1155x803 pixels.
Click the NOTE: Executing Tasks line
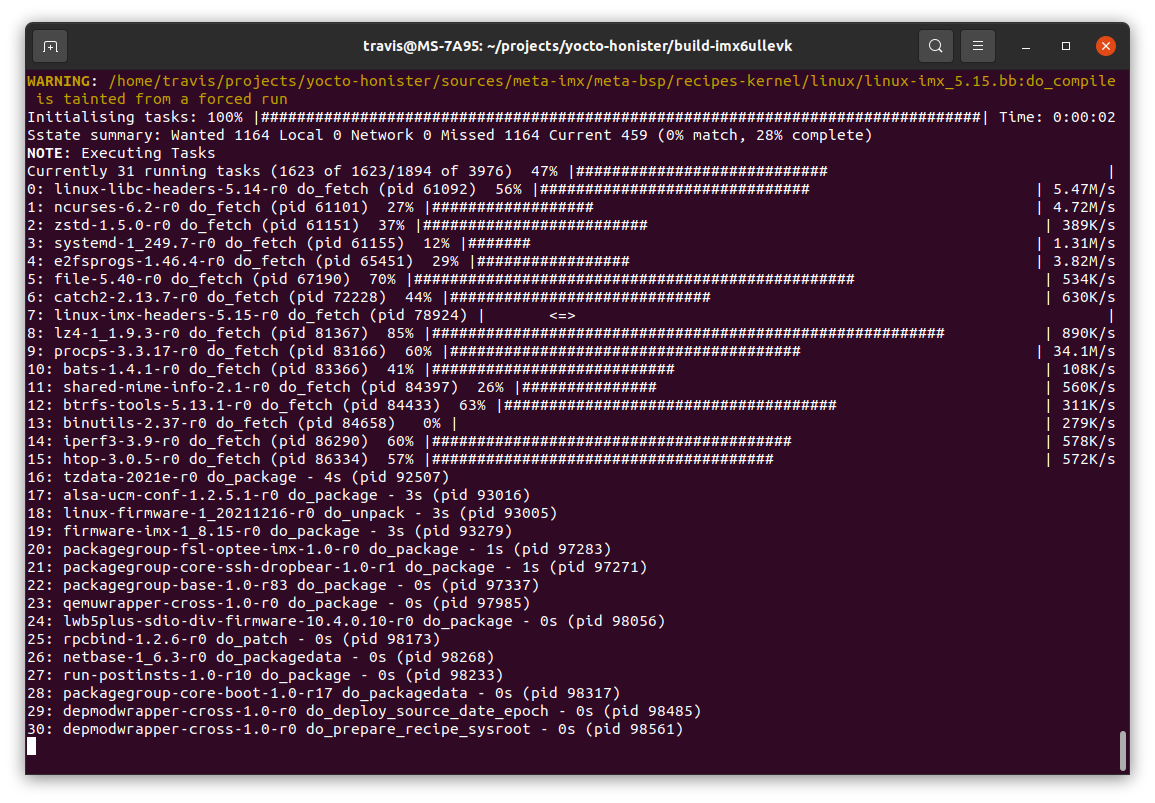tap(122, 153)
